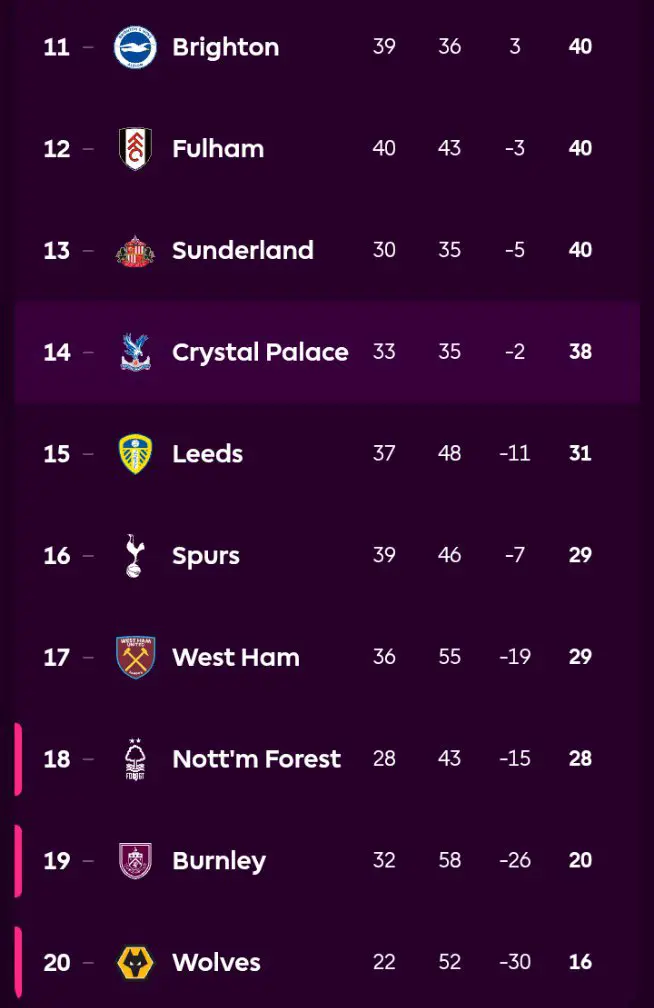Click the West Ham crest
Image resolution: width=654 pixels, height=1008 pixels.
click(135, 657)
